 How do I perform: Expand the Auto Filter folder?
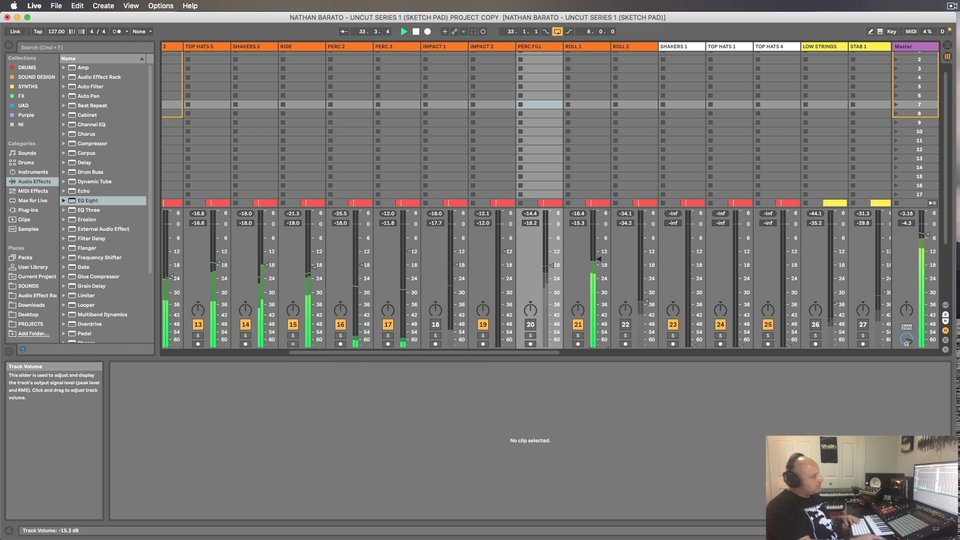63,86
